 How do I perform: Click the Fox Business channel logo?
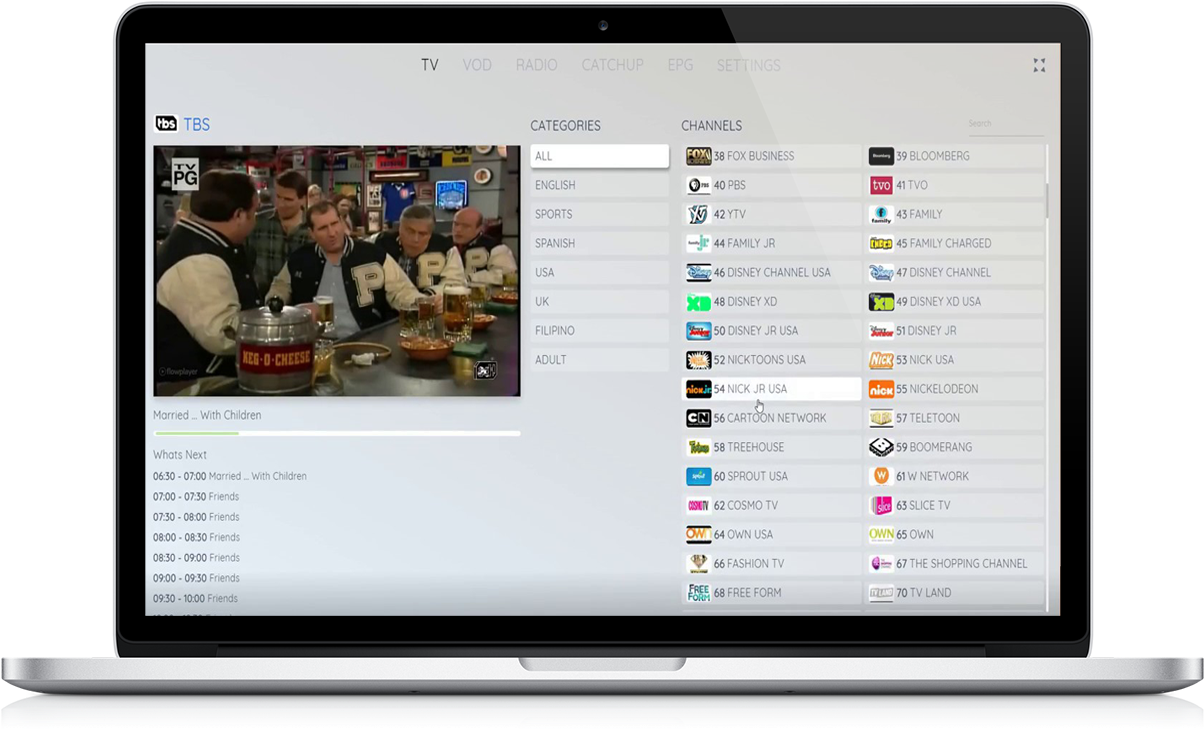tap(698, 156)
